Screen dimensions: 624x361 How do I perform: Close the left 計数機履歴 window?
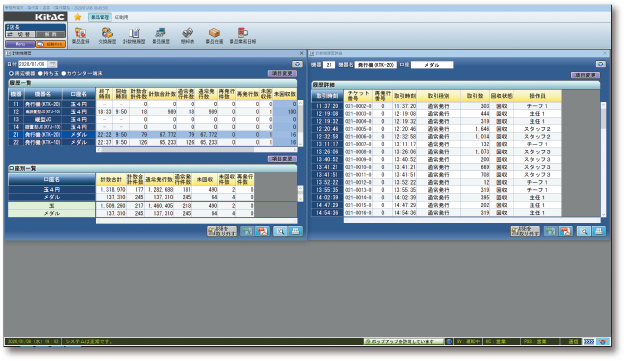[301, 53]
